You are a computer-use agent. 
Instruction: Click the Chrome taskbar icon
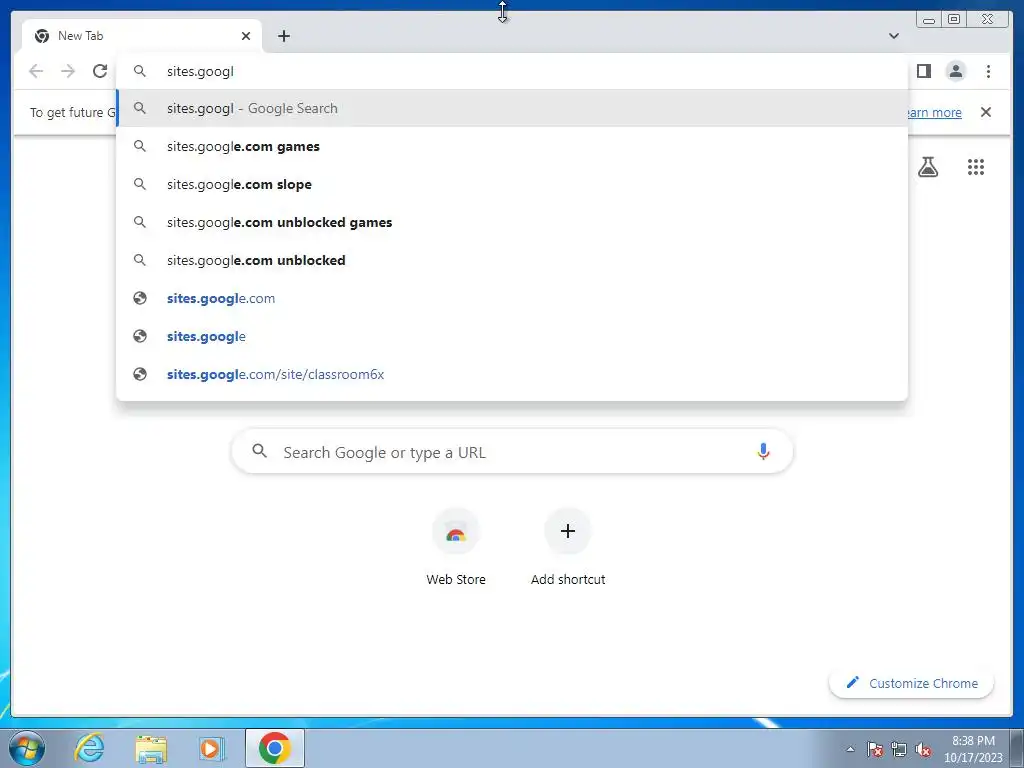tap(274, 748)
